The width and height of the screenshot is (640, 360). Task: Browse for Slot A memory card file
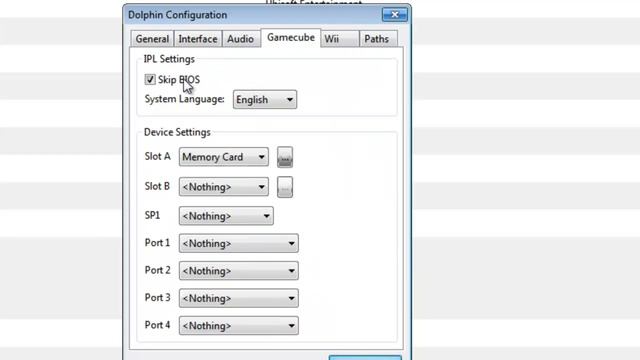[285, 157]
